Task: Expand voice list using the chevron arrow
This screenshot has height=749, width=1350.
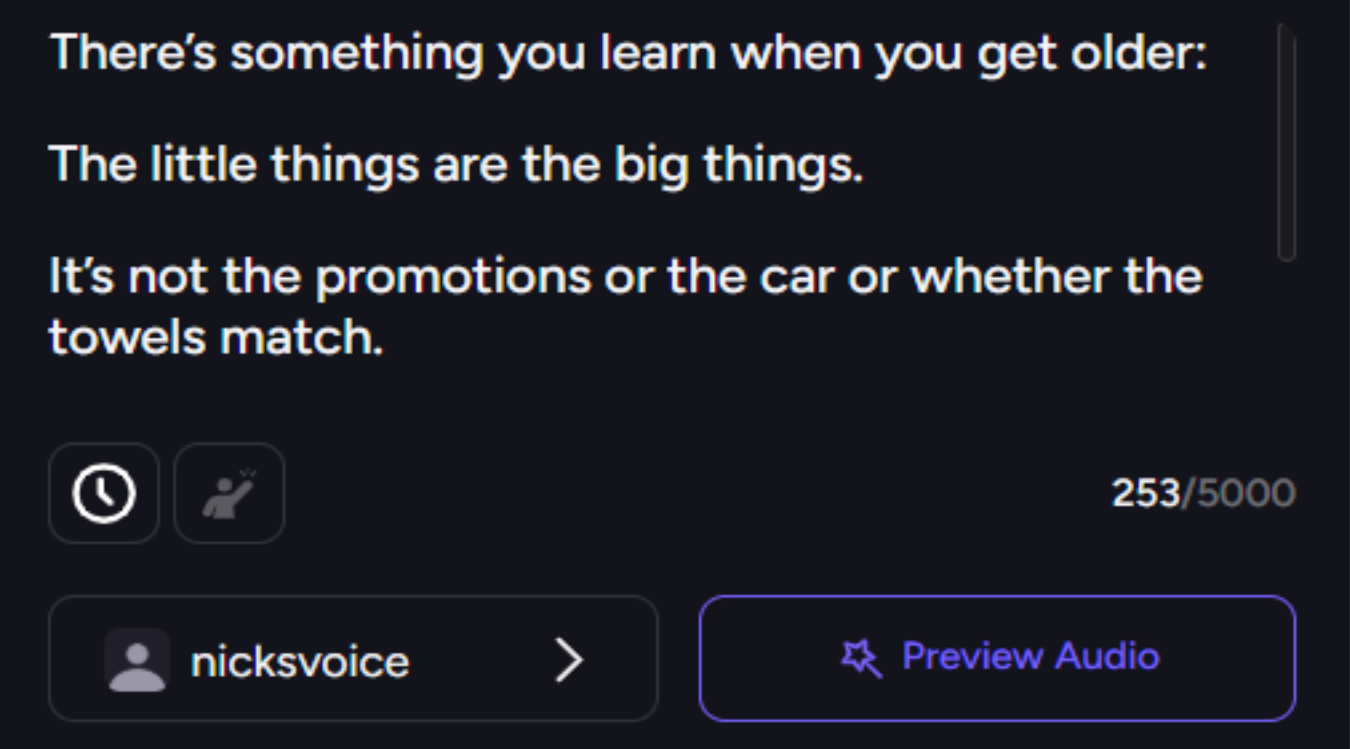Action: point(569,660)
